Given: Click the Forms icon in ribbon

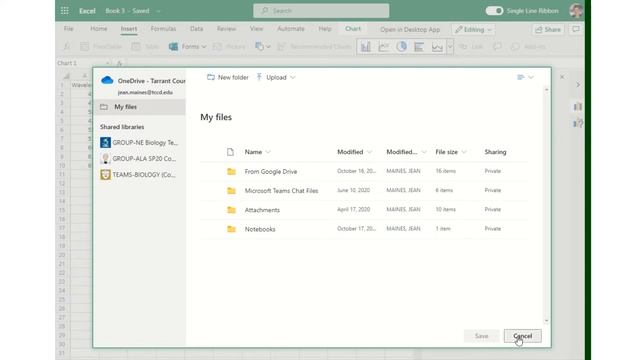Looking at the screenshot, I should pyautogui.click(x=173, y=47).
